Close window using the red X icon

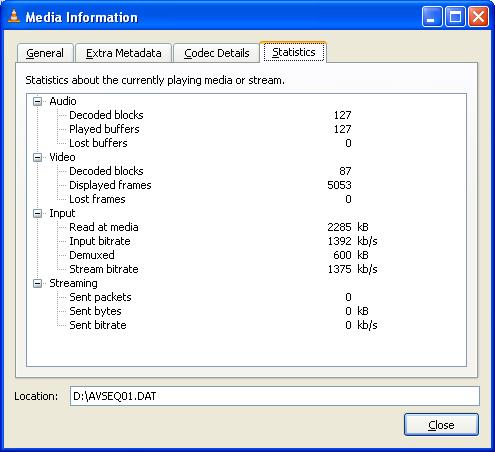pyautogui.click(x=478, y=17)
